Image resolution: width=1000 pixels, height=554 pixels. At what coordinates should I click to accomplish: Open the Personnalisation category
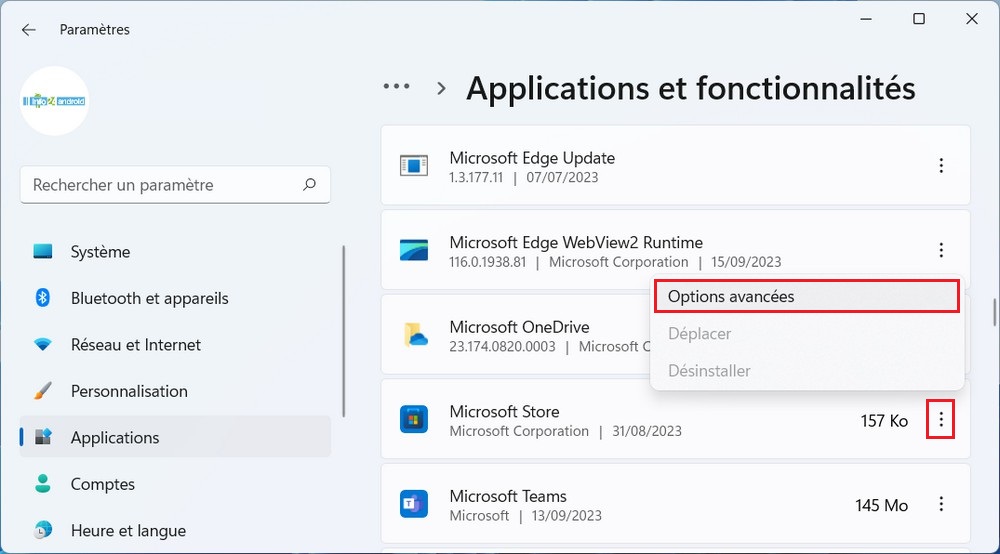click(x=175, y=391)
